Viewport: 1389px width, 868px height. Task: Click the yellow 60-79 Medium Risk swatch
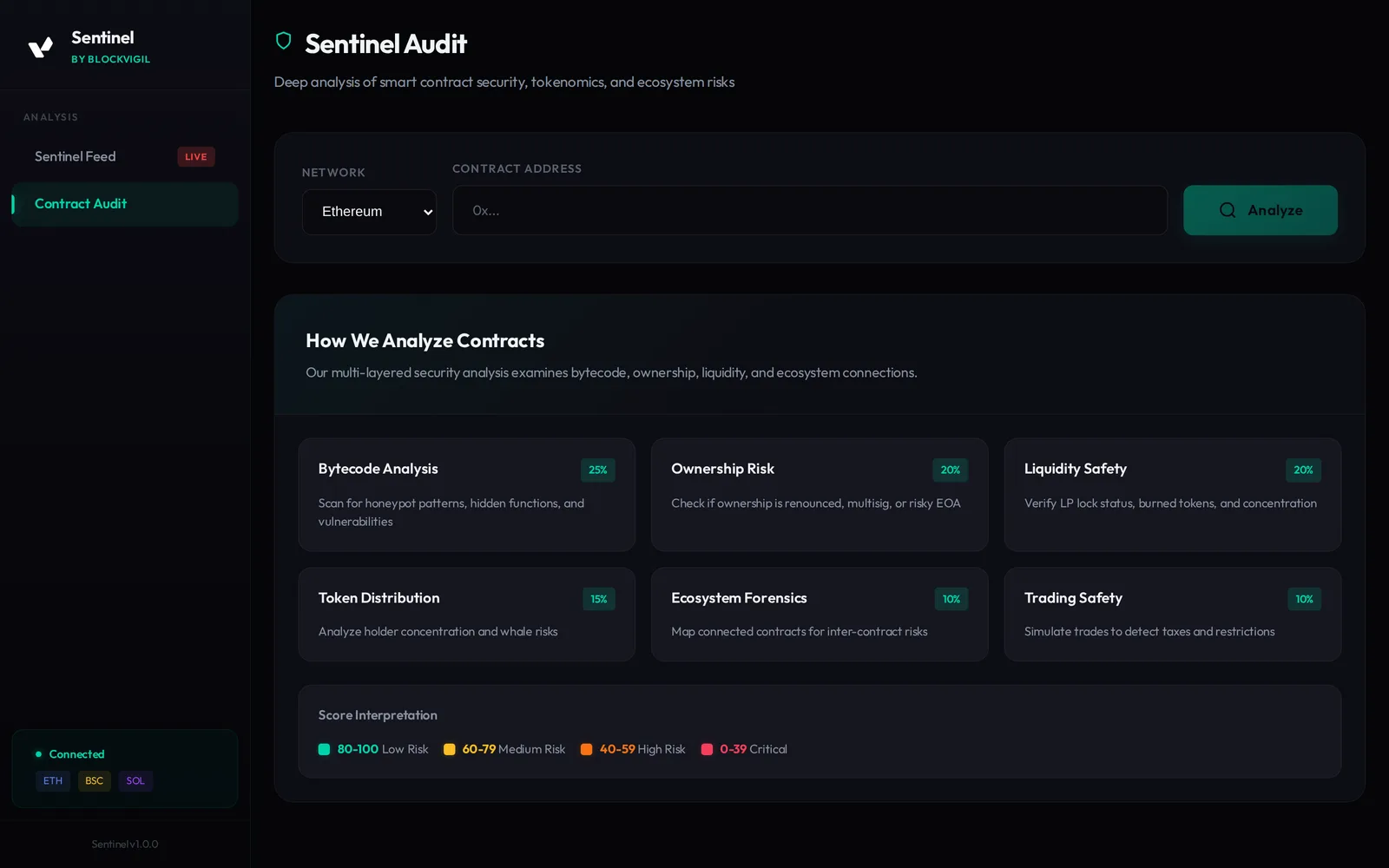pos(449,749)
